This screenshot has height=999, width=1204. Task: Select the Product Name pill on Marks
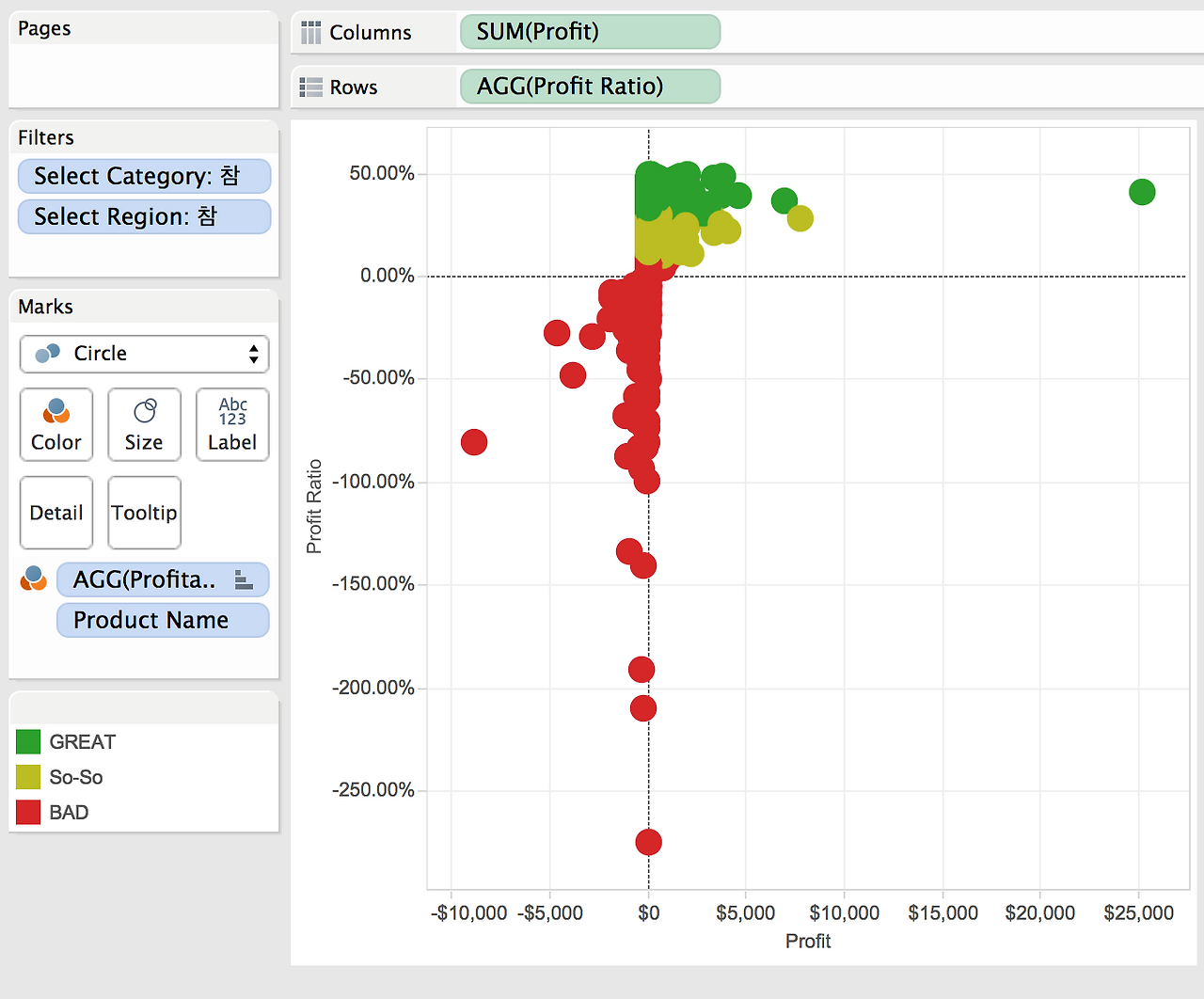[163, 620]
